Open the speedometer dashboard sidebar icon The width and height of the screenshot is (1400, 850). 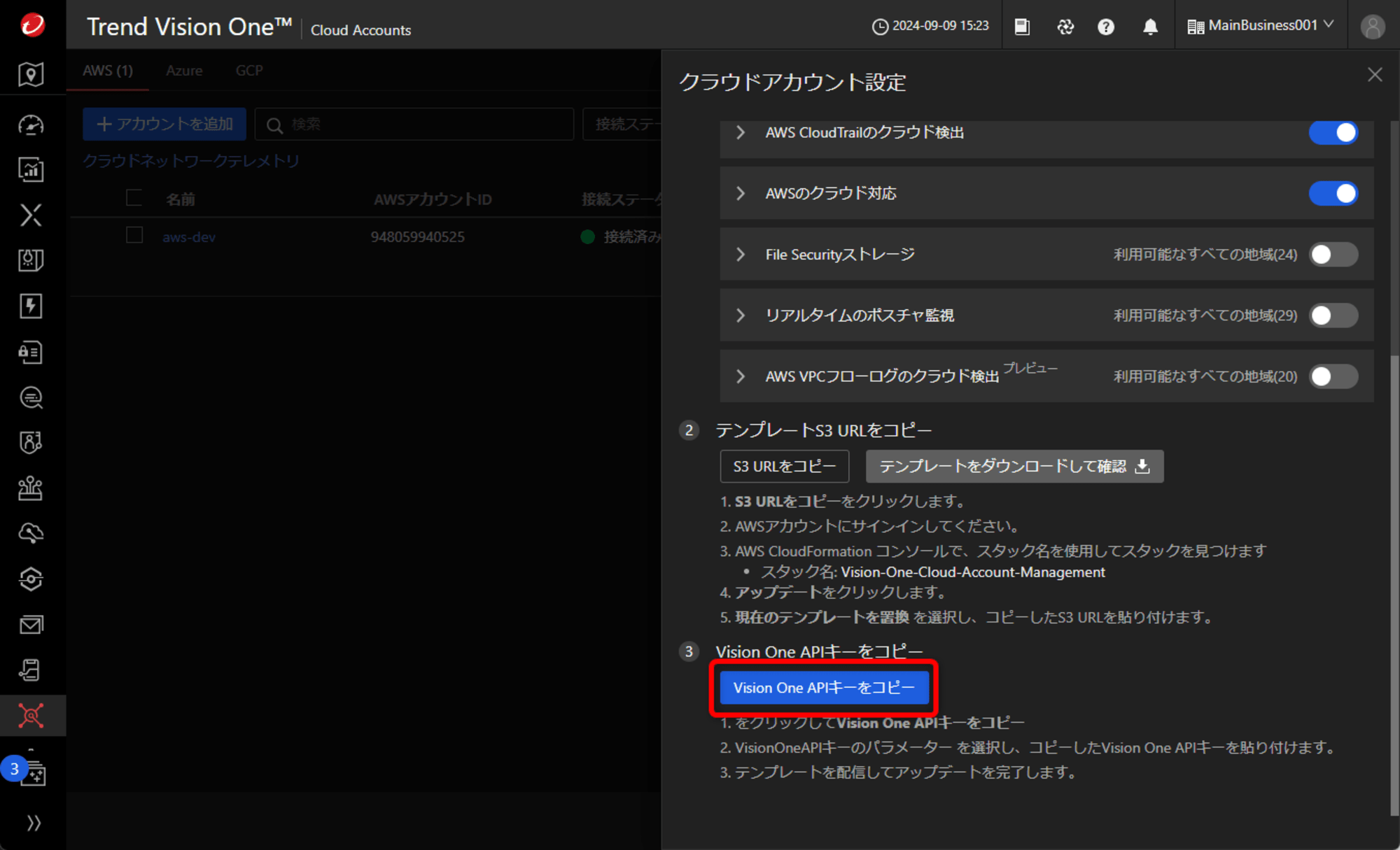point(31,125)
